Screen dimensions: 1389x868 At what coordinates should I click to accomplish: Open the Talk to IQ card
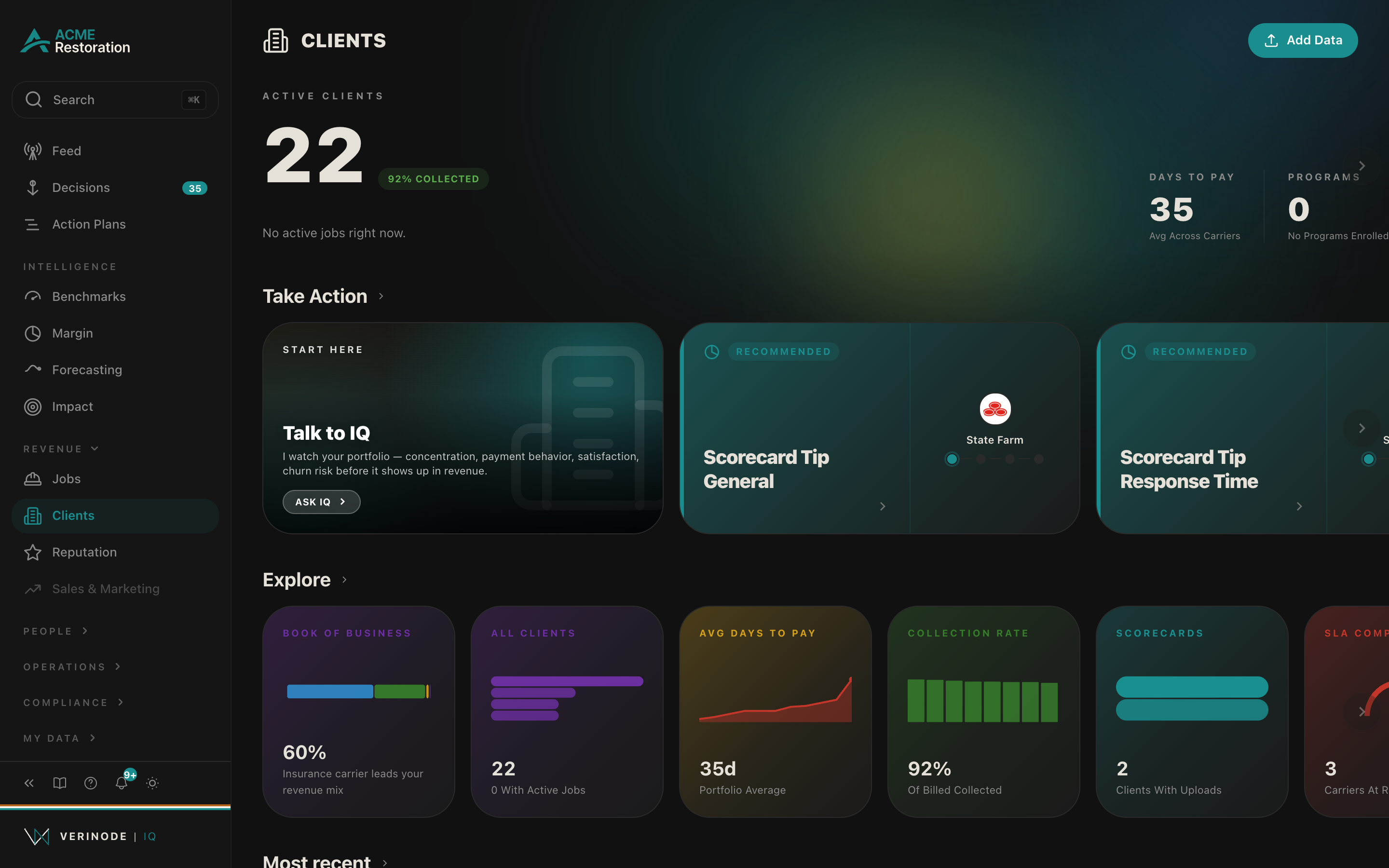click(x=463, y=428)
